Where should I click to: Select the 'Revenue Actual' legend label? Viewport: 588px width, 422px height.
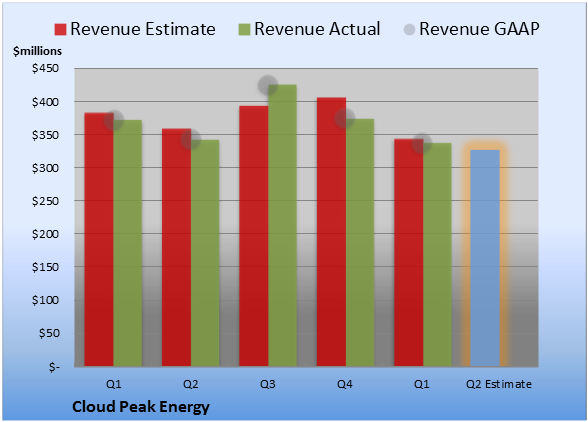(x=317, y=29)
